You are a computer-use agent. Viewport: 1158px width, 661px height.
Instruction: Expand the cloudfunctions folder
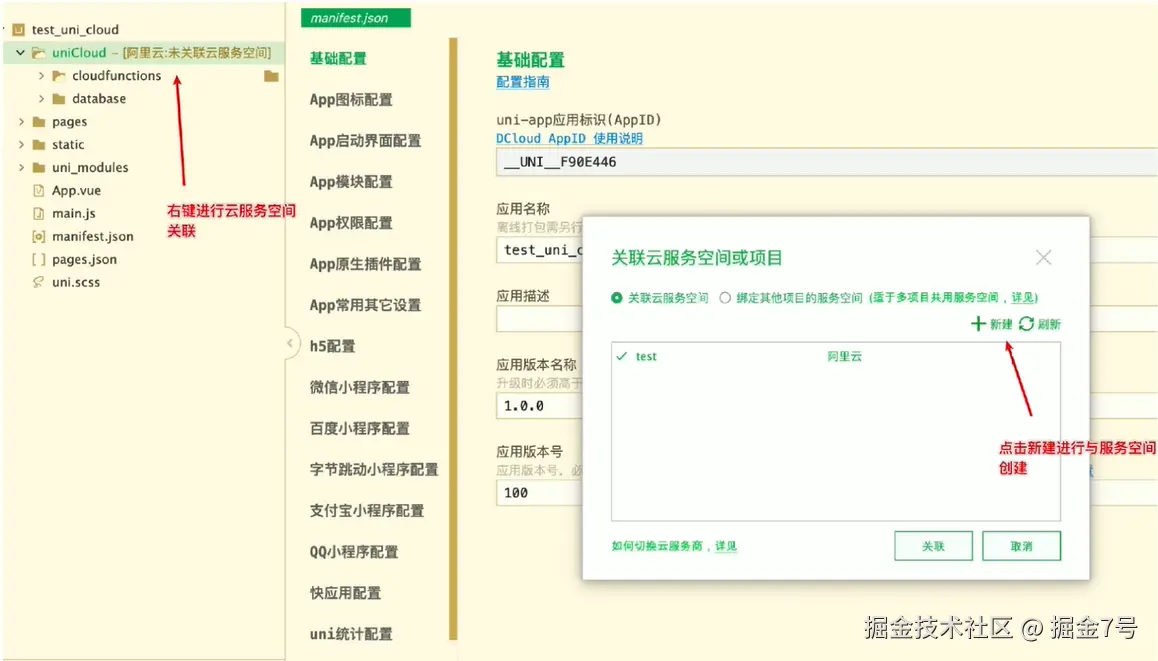[x=41, y=75]
